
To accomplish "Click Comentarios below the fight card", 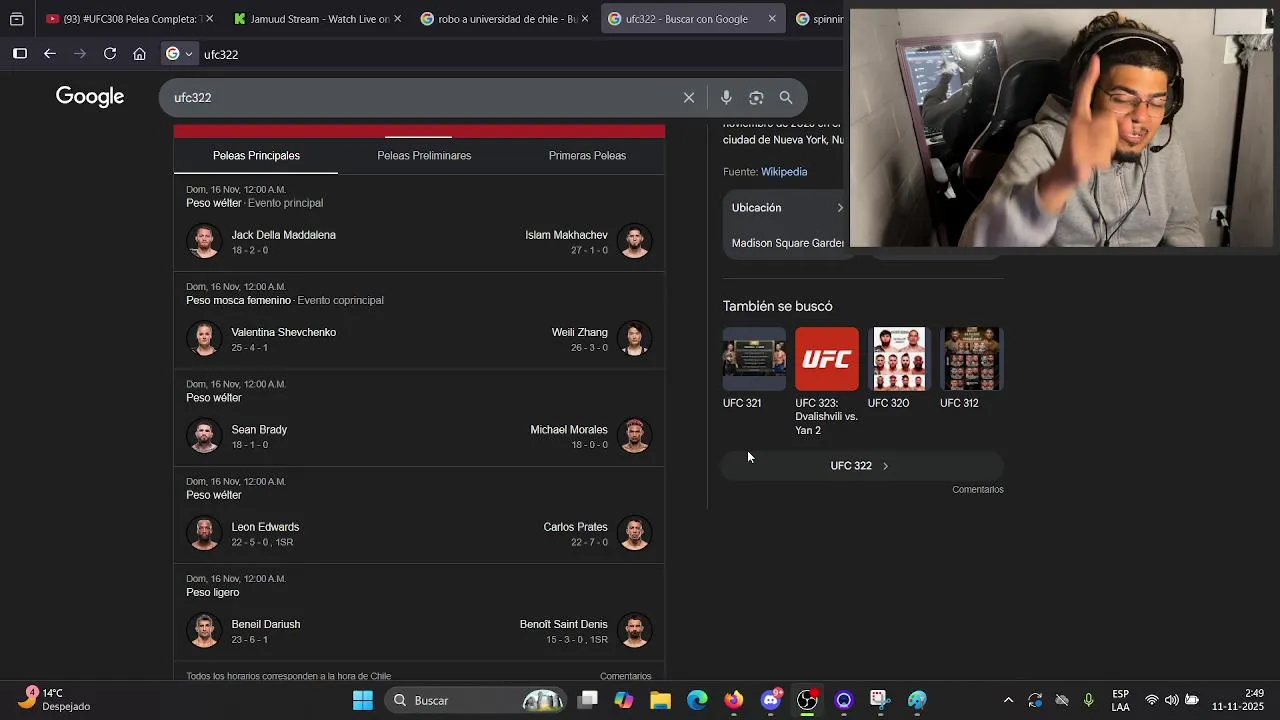I will pyautogui.click(x=625, y=676).
